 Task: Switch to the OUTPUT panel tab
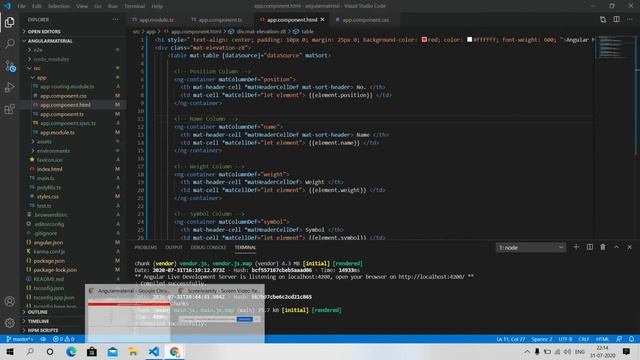[174, 247]
